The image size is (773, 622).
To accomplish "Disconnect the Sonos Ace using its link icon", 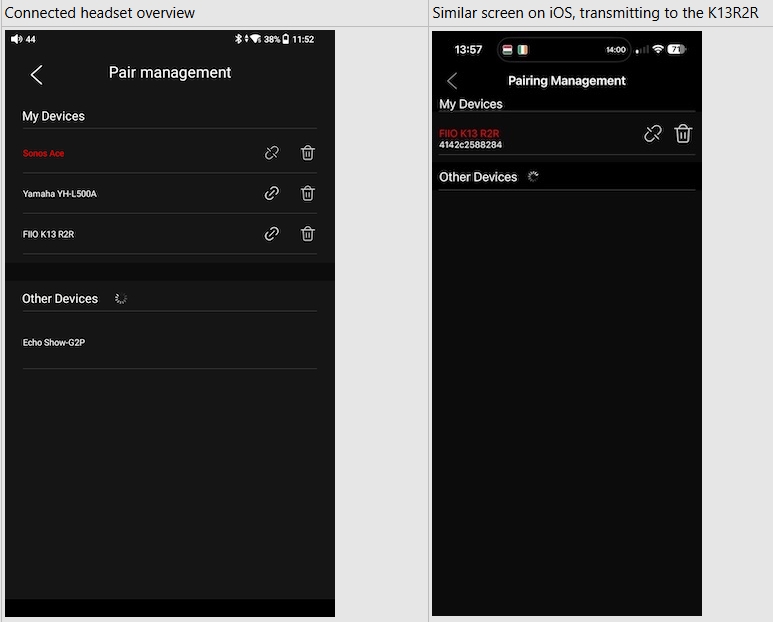I will point(271,153).
